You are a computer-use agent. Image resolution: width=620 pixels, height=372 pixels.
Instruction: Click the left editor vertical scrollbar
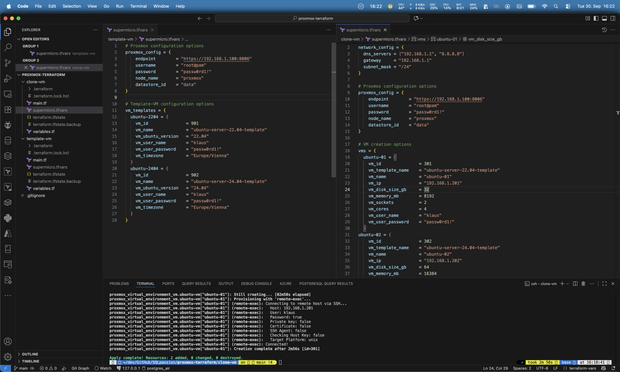334,110
